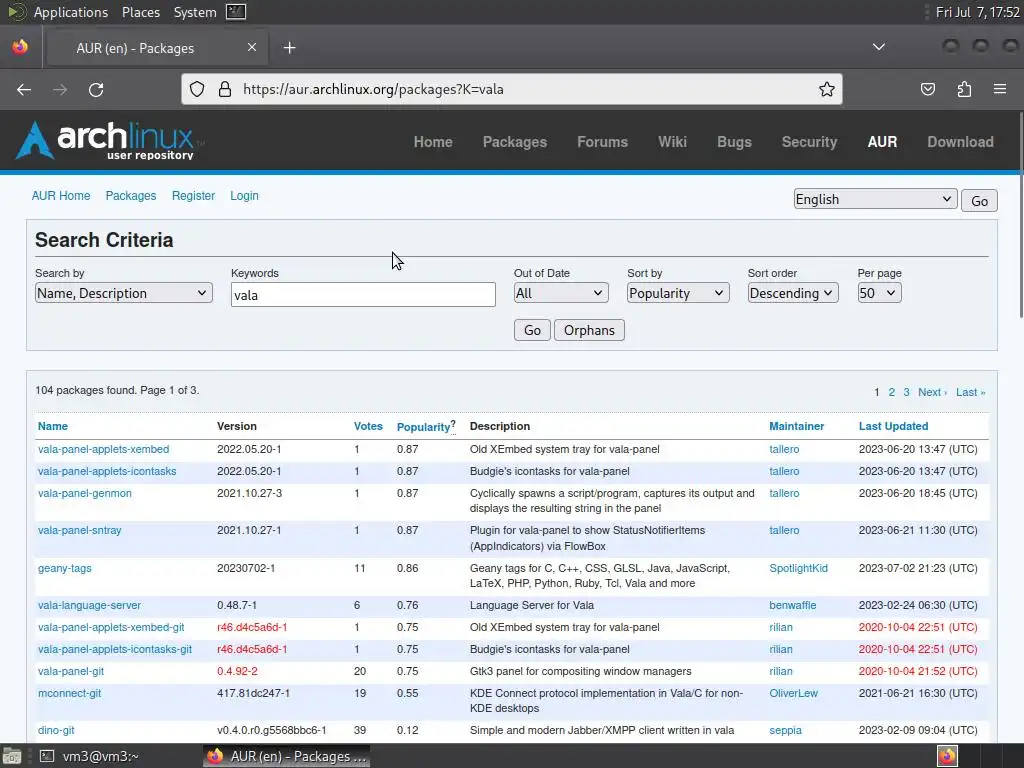Click Go beside language selector
Screen dimensions: 1024x768
click(979, 200)
